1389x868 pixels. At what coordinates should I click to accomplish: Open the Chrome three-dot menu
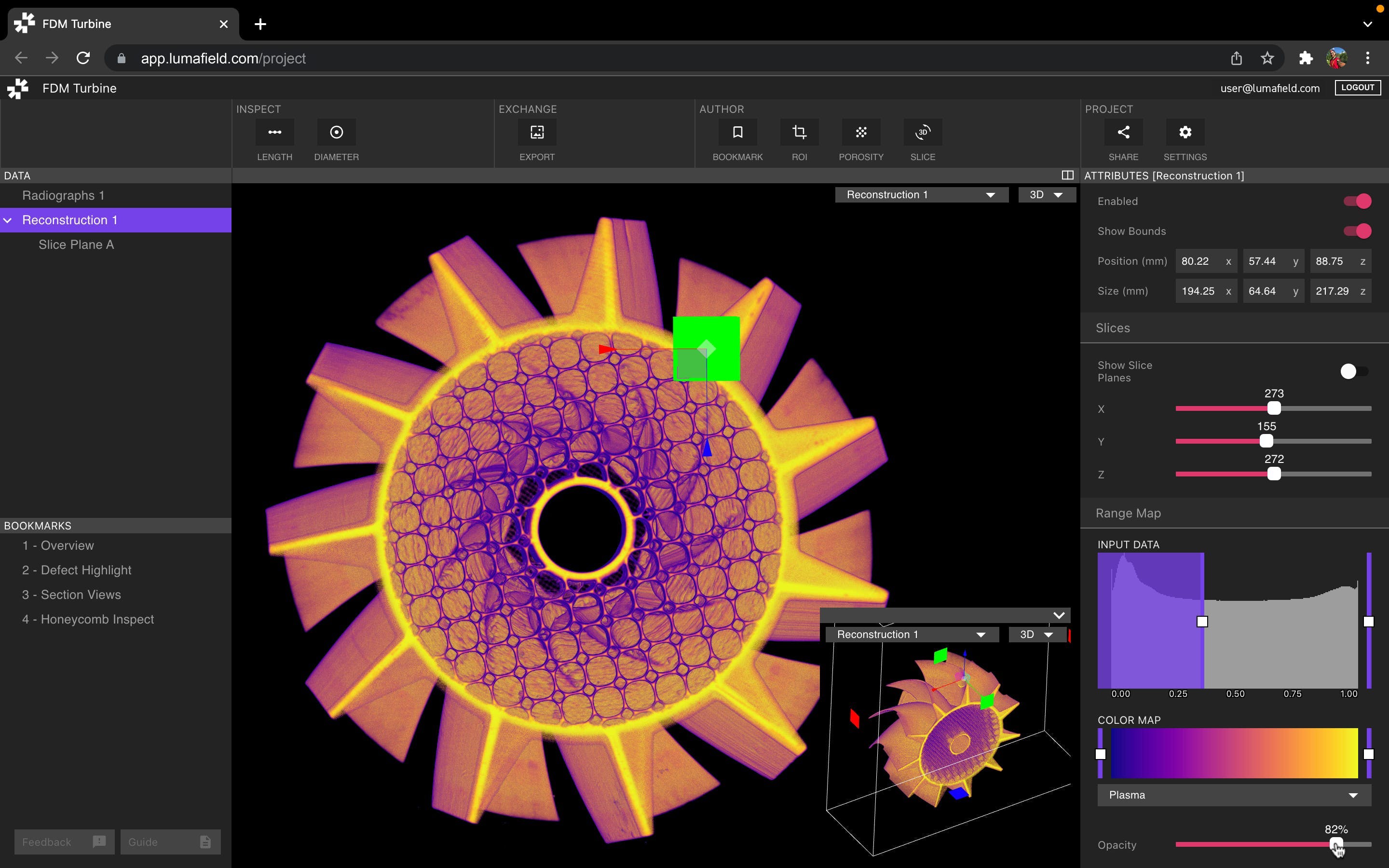coord(1368,58)
